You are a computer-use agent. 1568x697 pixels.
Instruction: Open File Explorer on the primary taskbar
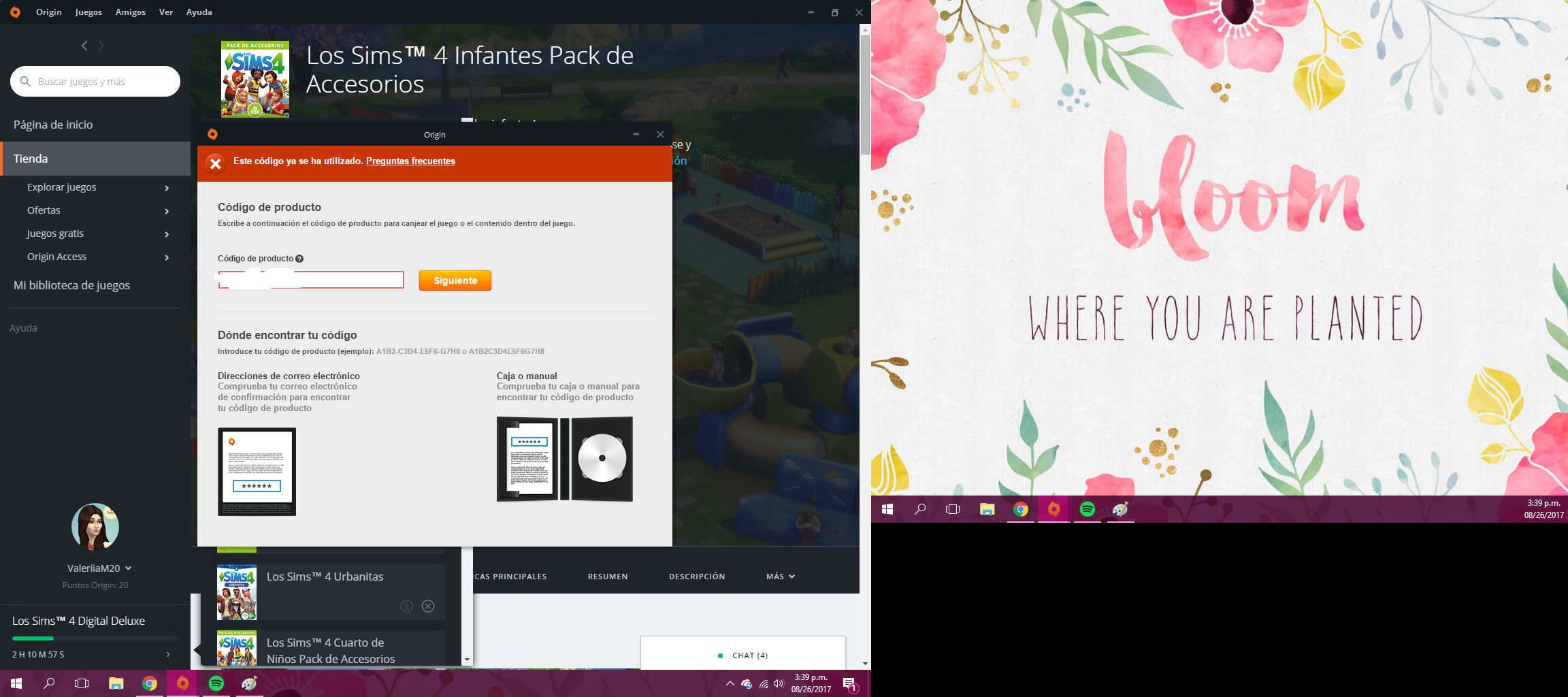(116, 683)
